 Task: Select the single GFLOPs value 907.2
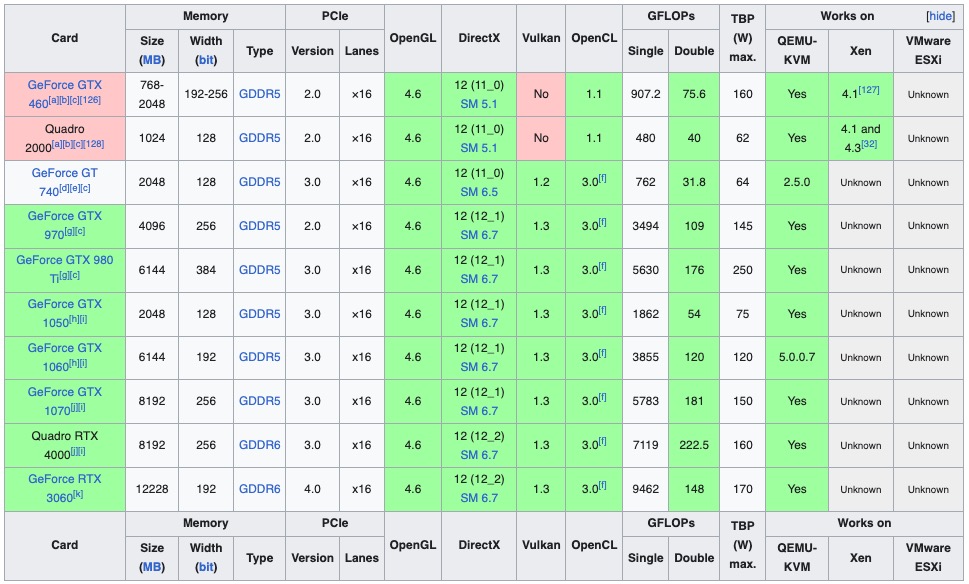645,95
